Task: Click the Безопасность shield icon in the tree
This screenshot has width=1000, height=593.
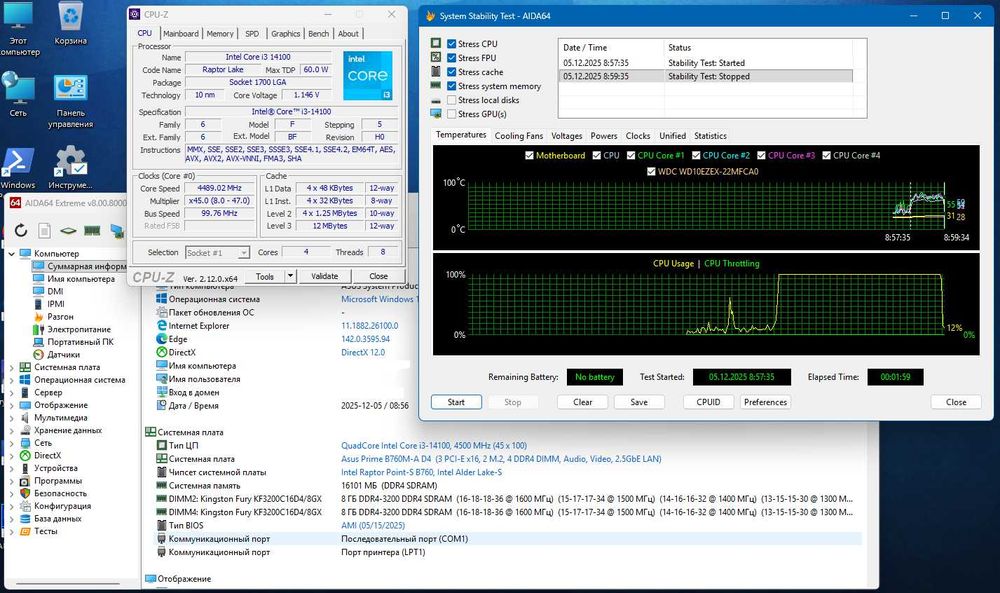Action: (x=25, y=493)
